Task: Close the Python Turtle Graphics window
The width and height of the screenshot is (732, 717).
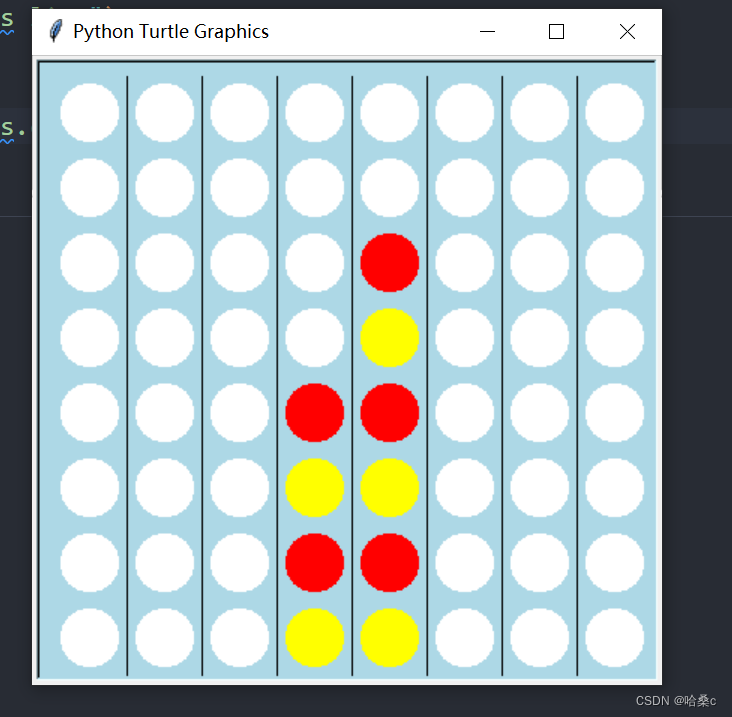Action: coord(627,32)
